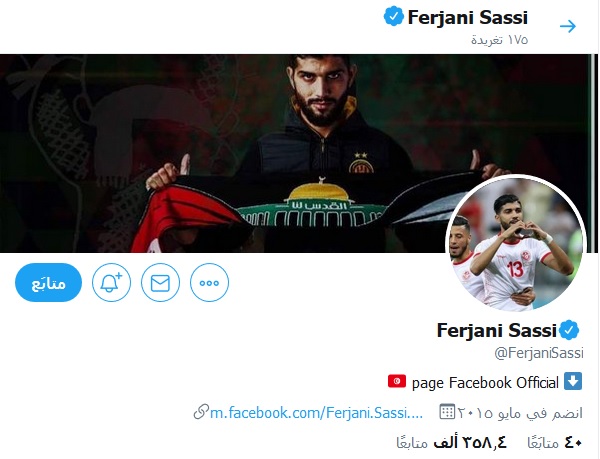600x459 pixels.
Task: Click the ١٧٥ تغريدة tweet count text
Action: [499, 40]
